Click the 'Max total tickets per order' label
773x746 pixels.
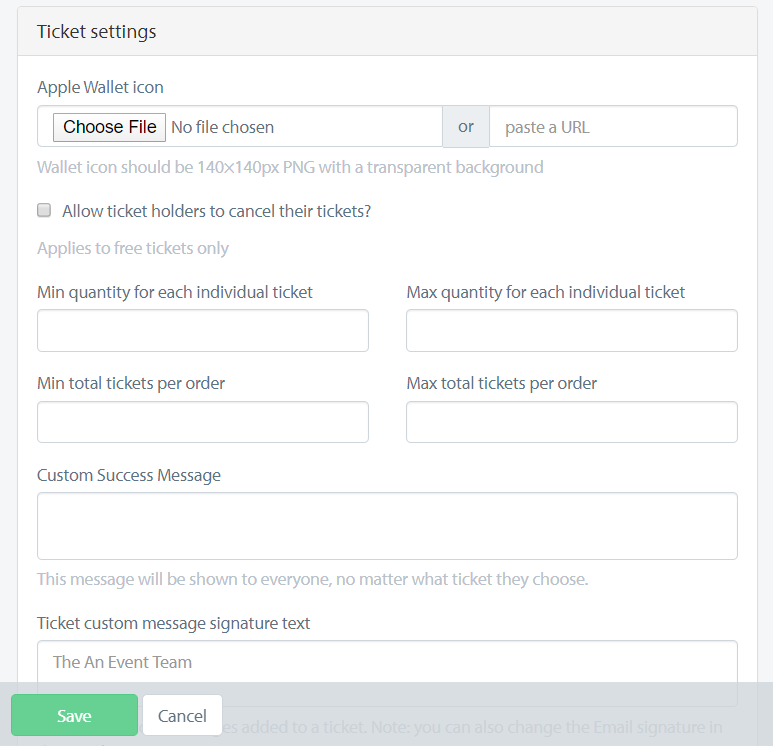coord(501,383)
